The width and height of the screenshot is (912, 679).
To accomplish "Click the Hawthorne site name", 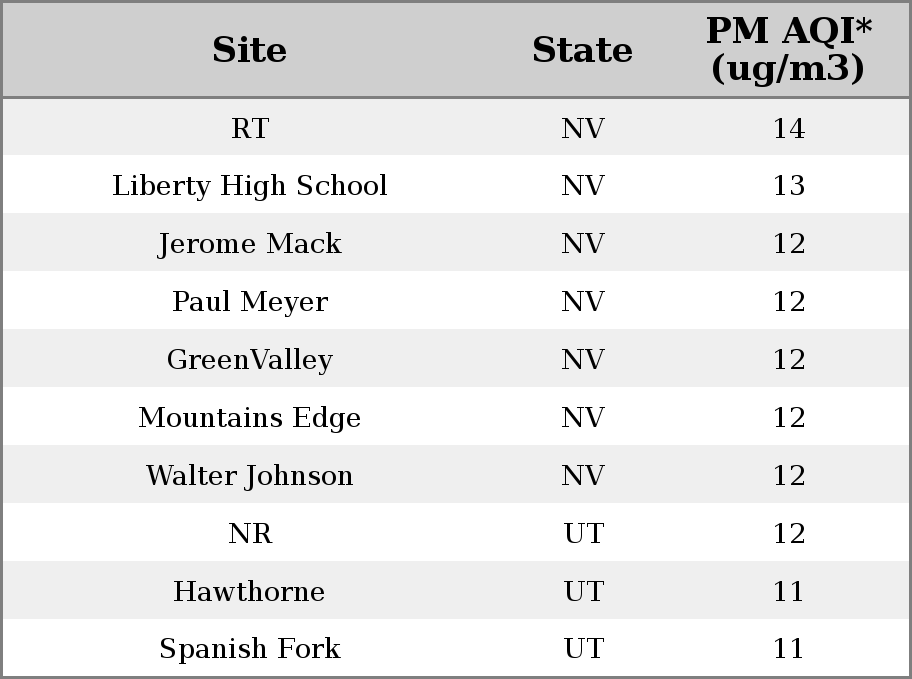I will pos(250,592).
